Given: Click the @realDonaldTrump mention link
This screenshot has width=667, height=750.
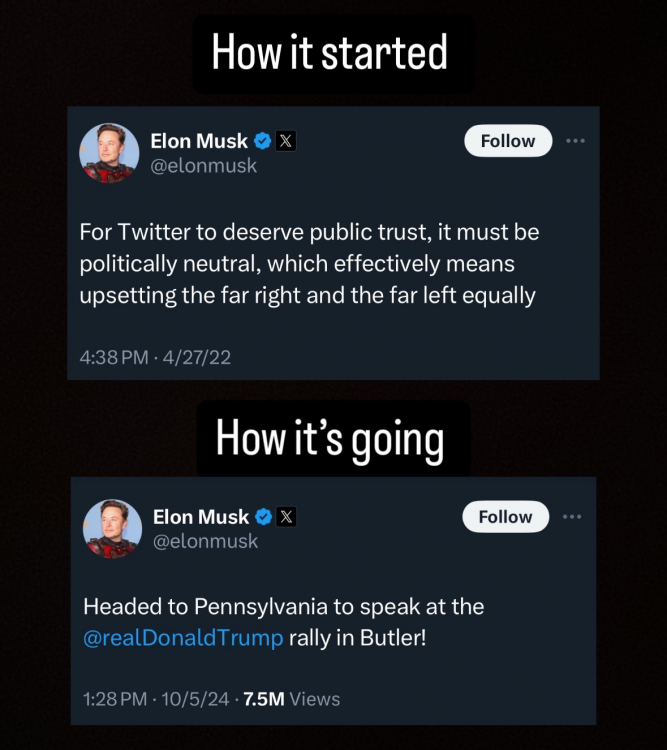Looking at the screenshot, I should pos(183,637).
